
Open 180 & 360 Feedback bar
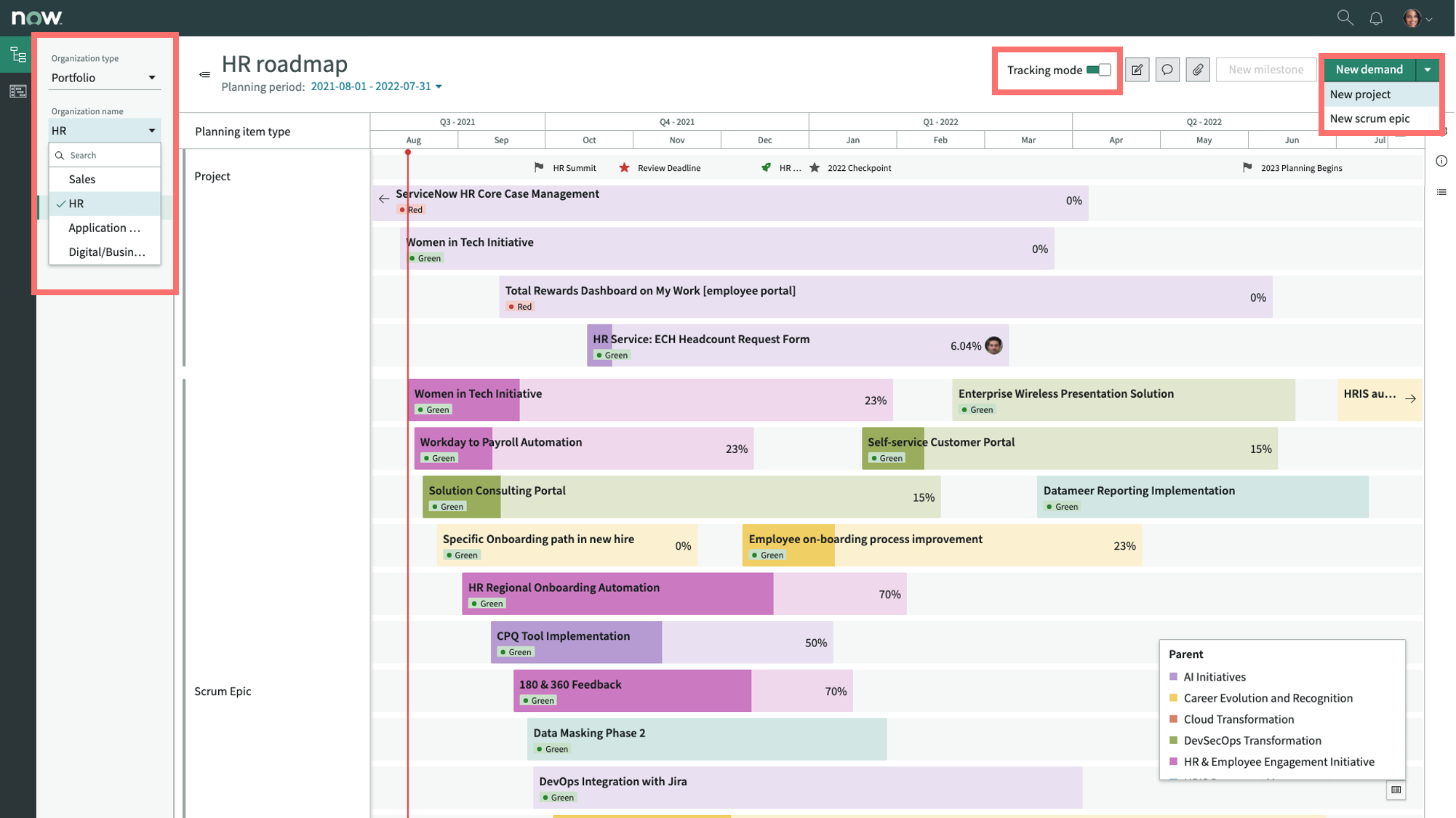point(683,691)
